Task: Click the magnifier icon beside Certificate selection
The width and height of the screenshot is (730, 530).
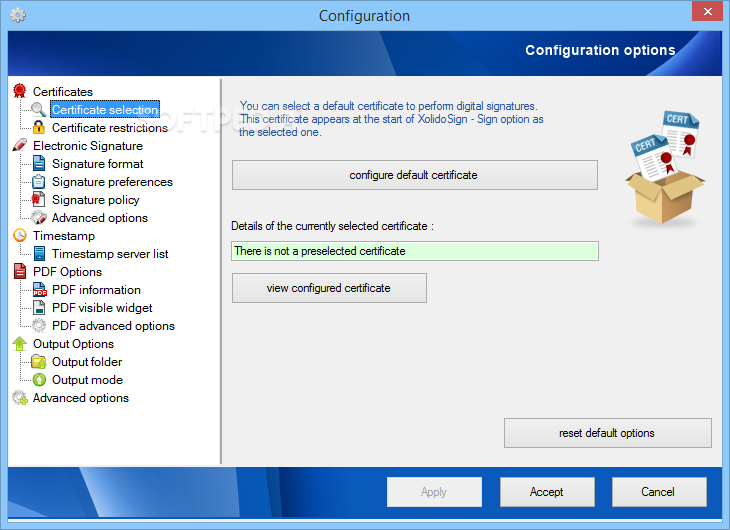Action: [x=39, y=109]
